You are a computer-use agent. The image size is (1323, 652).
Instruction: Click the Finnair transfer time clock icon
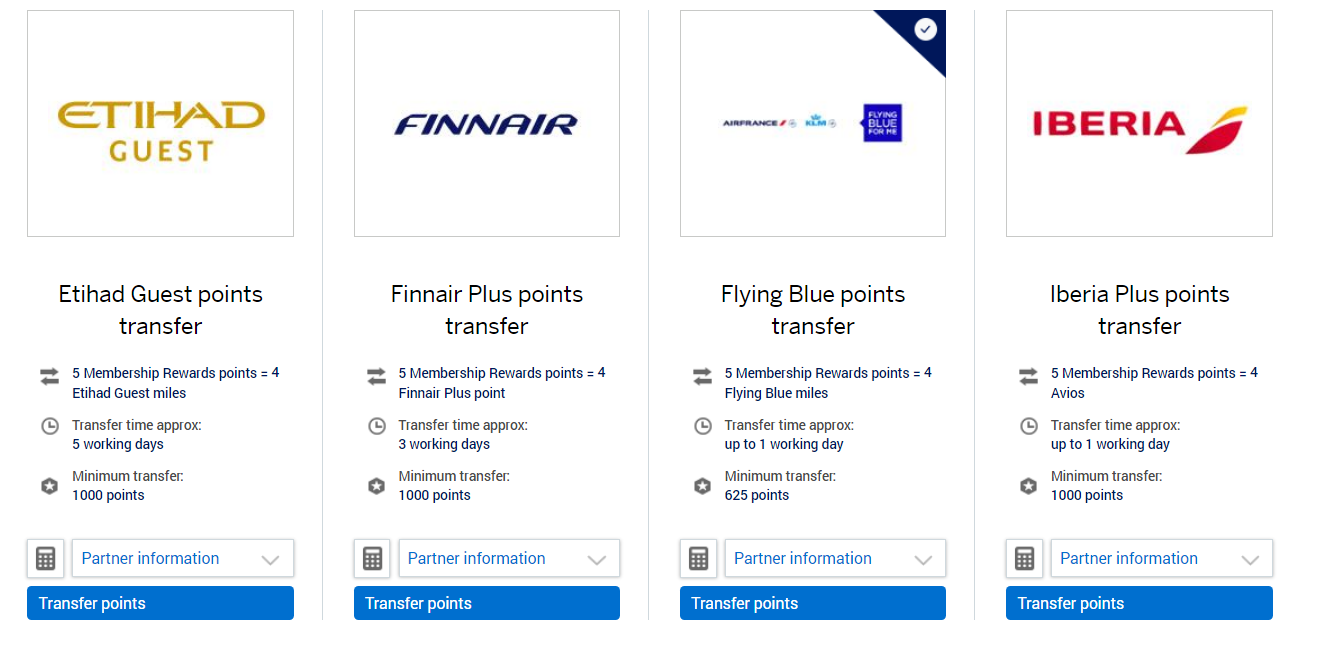coord(377,426)
